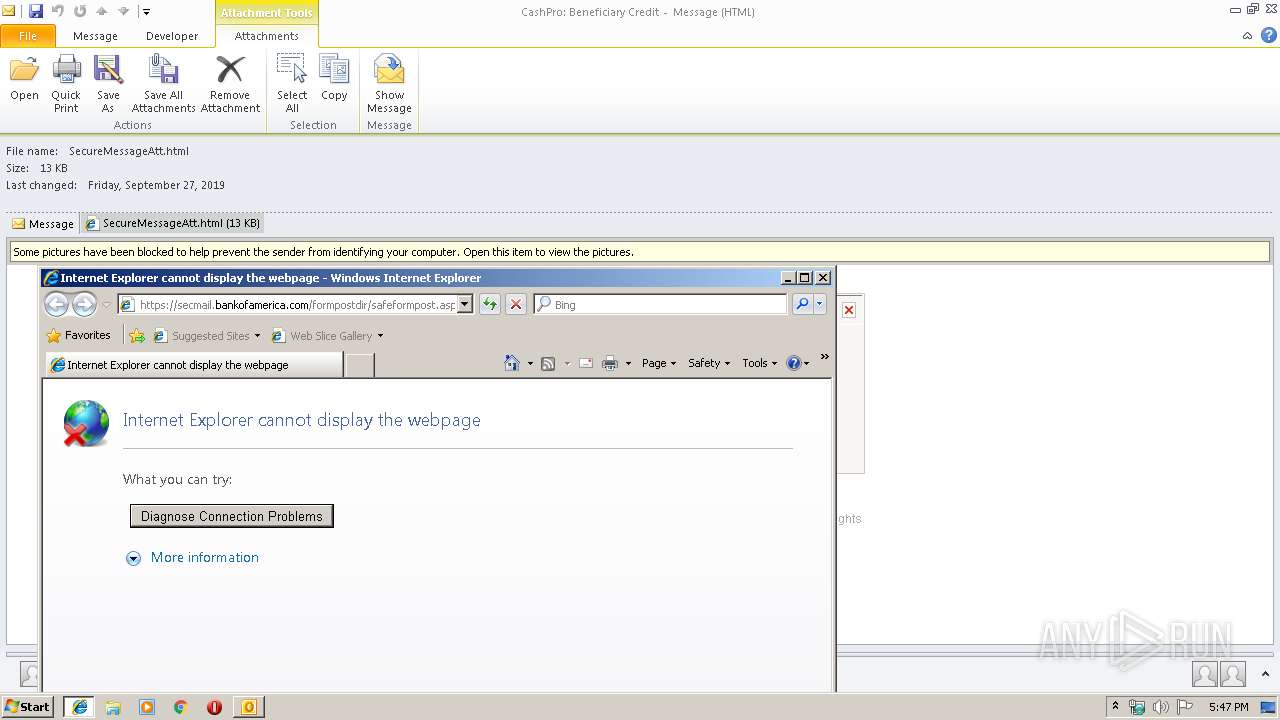This screenshot has height=720, width=1280.
Task: Click Undo in quick access toolbar
Action: tap(58, 12)
